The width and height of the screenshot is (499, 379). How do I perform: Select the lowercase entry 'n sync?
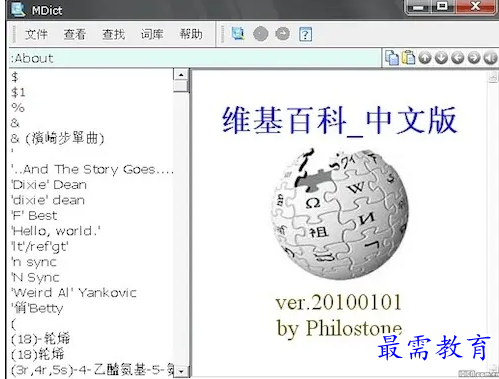(34, 262)
